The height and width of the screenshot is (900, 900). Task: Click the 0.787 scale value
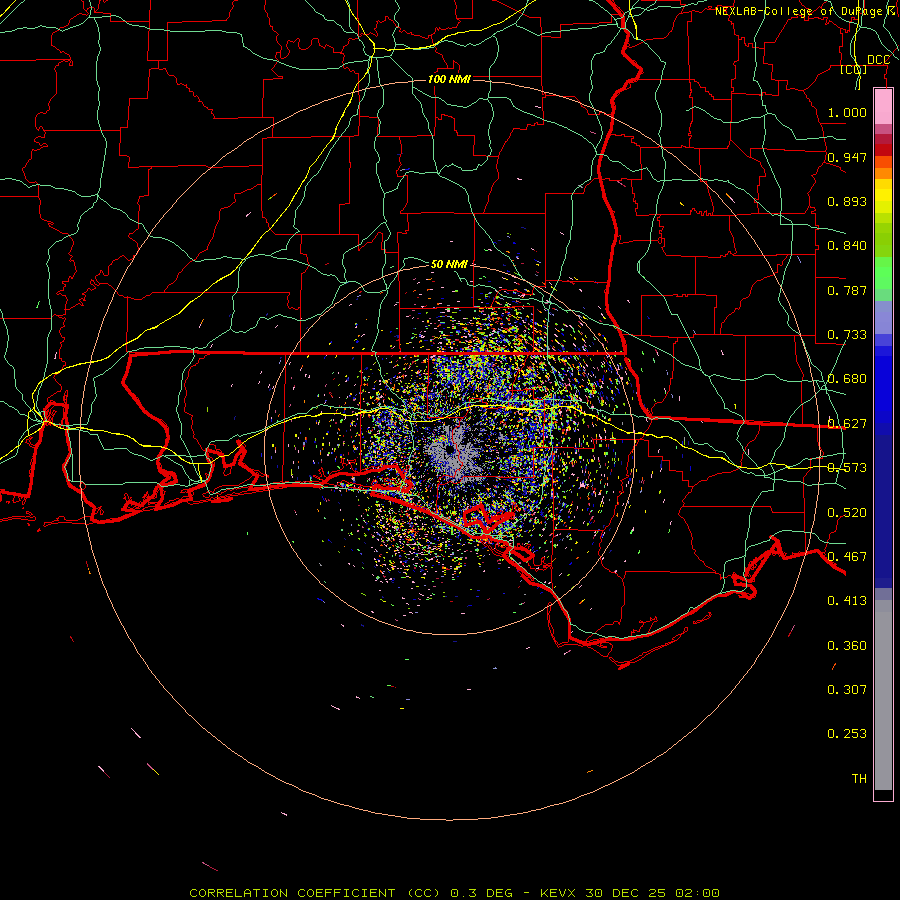(847, 290)
